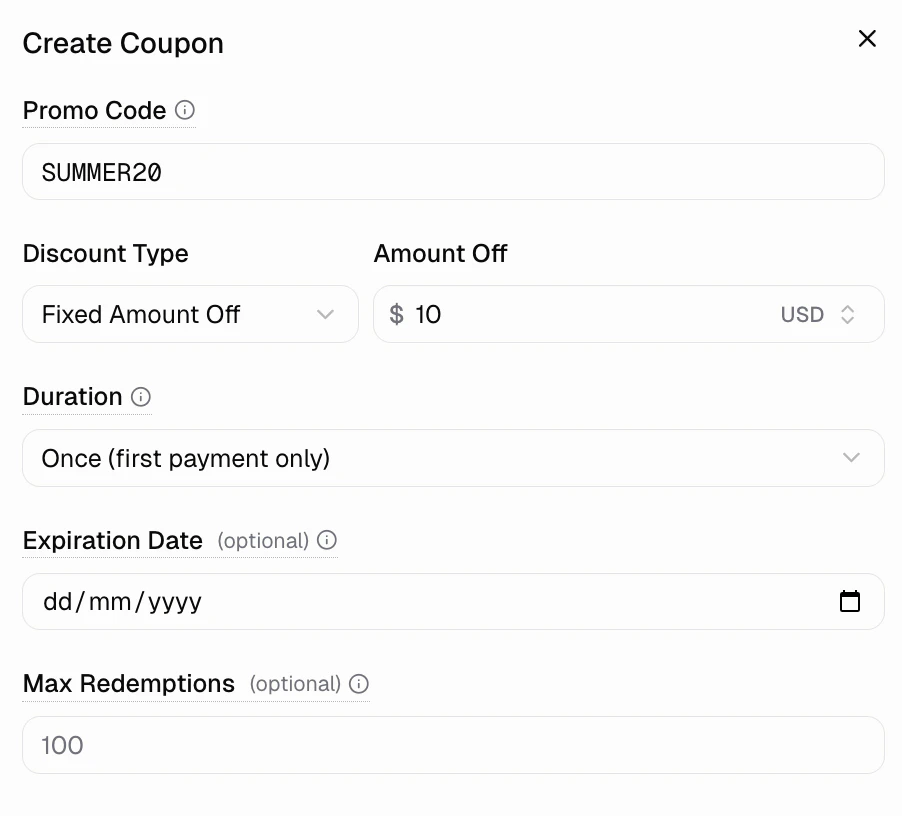Open the calendar date picker
The width and height of the screenshot is (902, 816).
tap(849, 601)
